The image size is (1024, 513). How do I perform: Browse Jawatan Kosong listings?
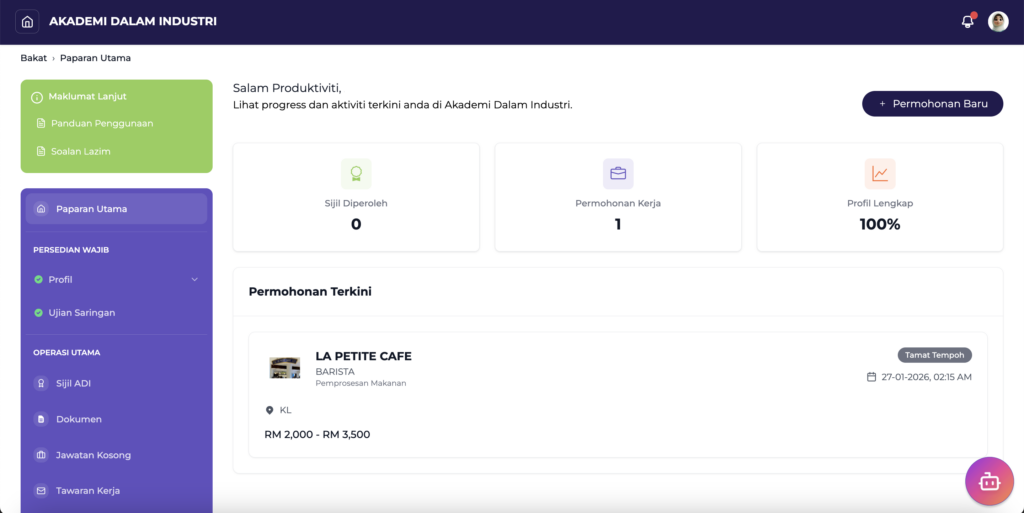pyautogui.click(x=93, y=455)
